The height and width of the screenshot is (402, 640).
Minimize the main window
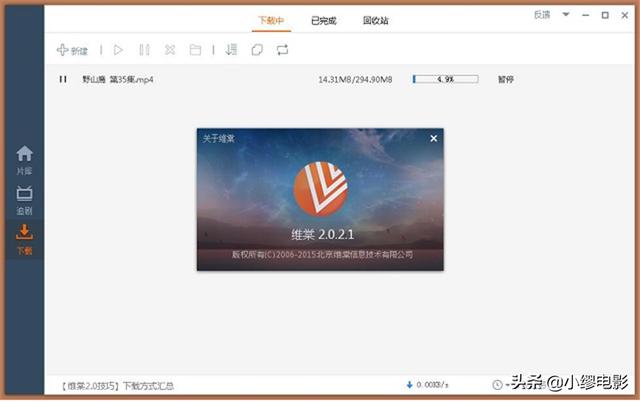(x=586, y=15)
